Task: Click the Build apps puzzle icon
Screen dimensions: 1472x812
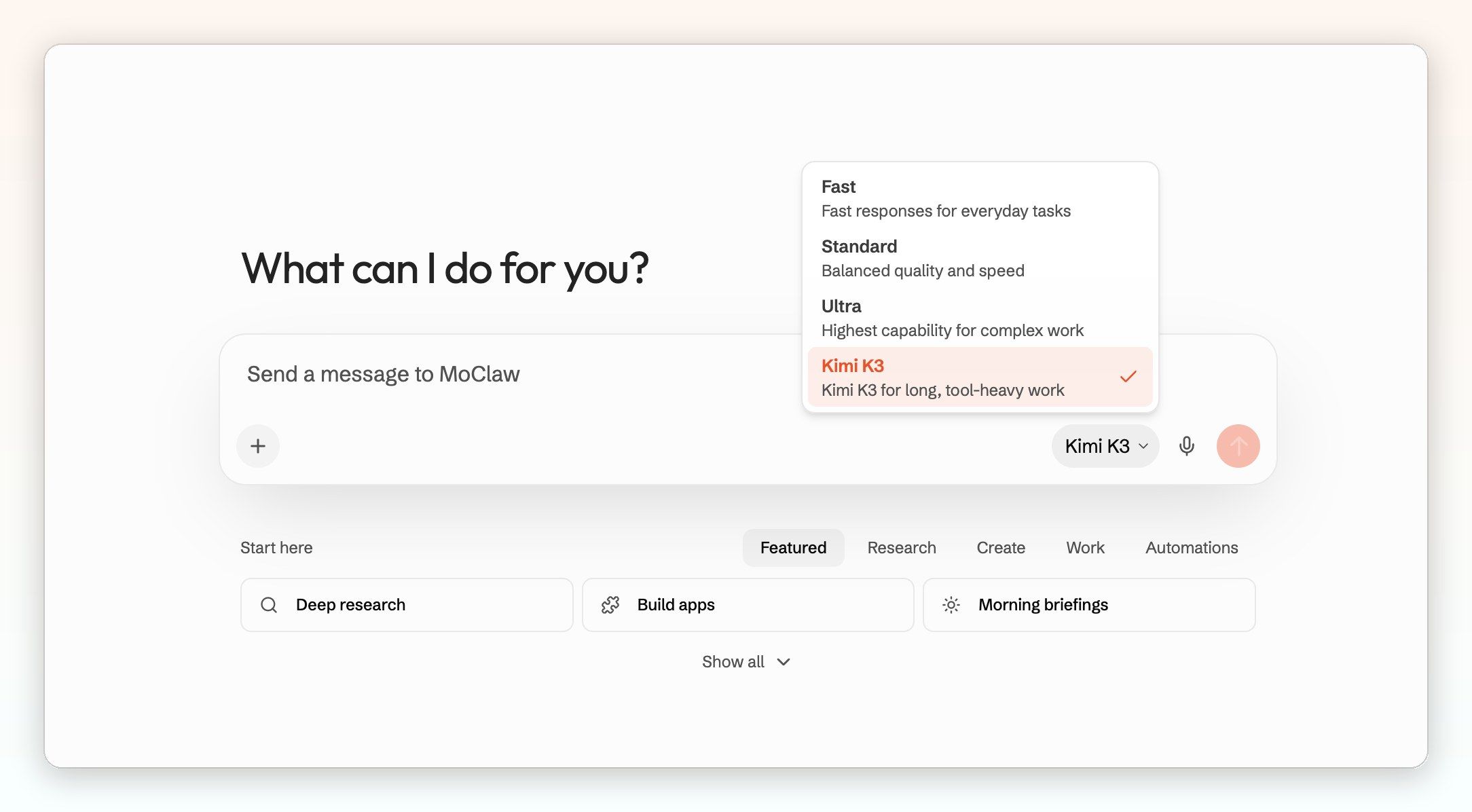Action: (x=610, y=605)
